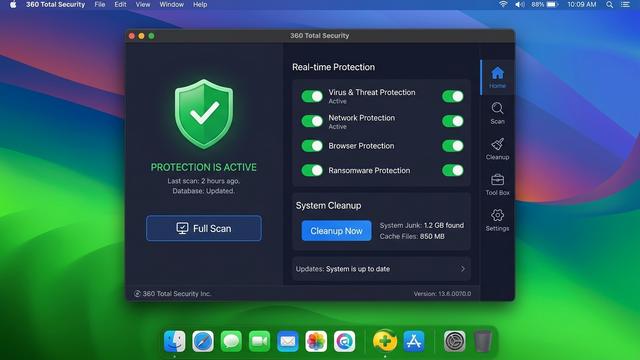Open the File menu
640x360 pixels.
point(100,4)
